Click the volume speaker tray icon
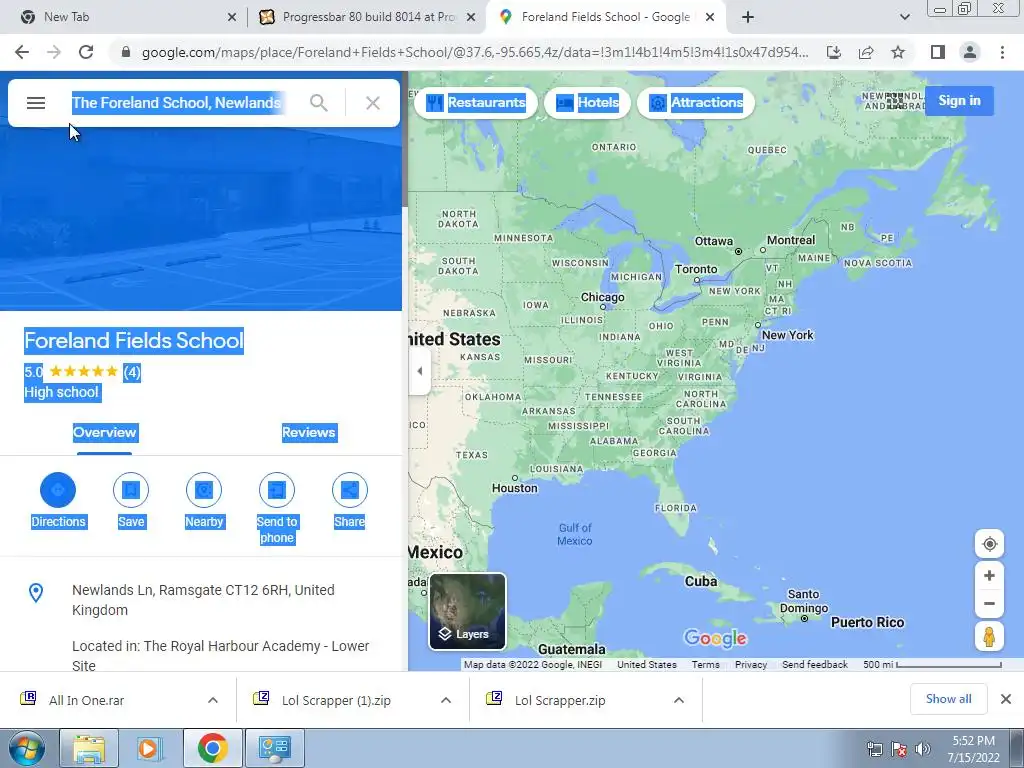Image resolution: width=1024 pixels, height=768 pixels. [x=922, y=749]
